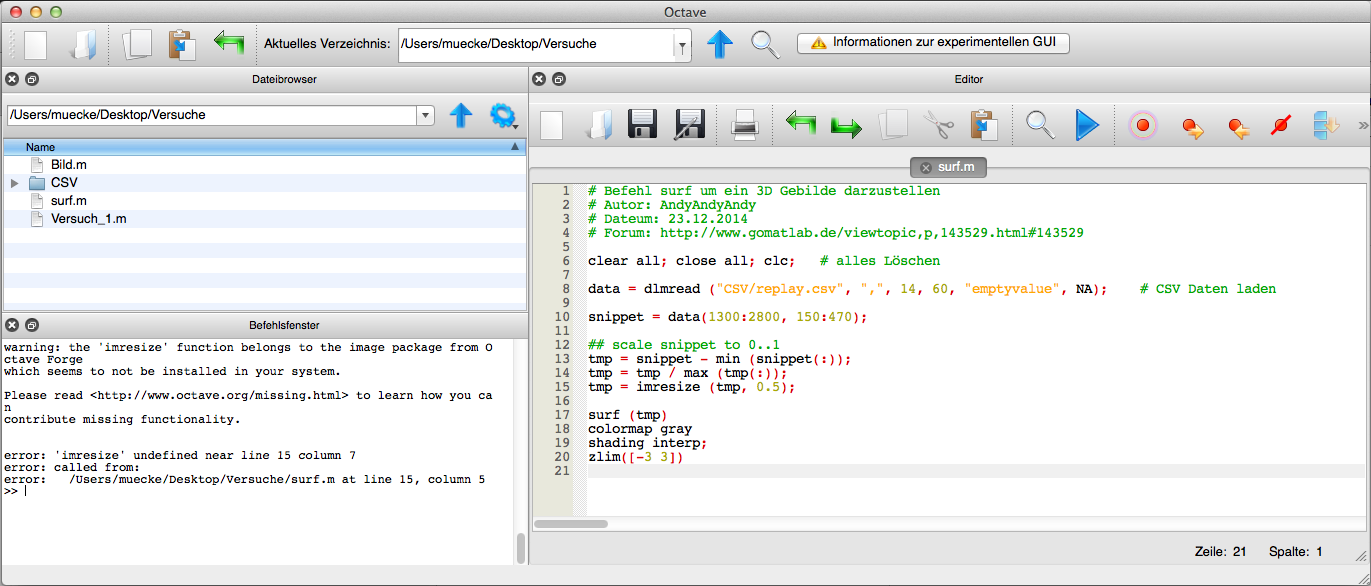Go up one directory in Dateibrowser
1371x586 pixels.
pyautogui.click(x=460, y=115)
